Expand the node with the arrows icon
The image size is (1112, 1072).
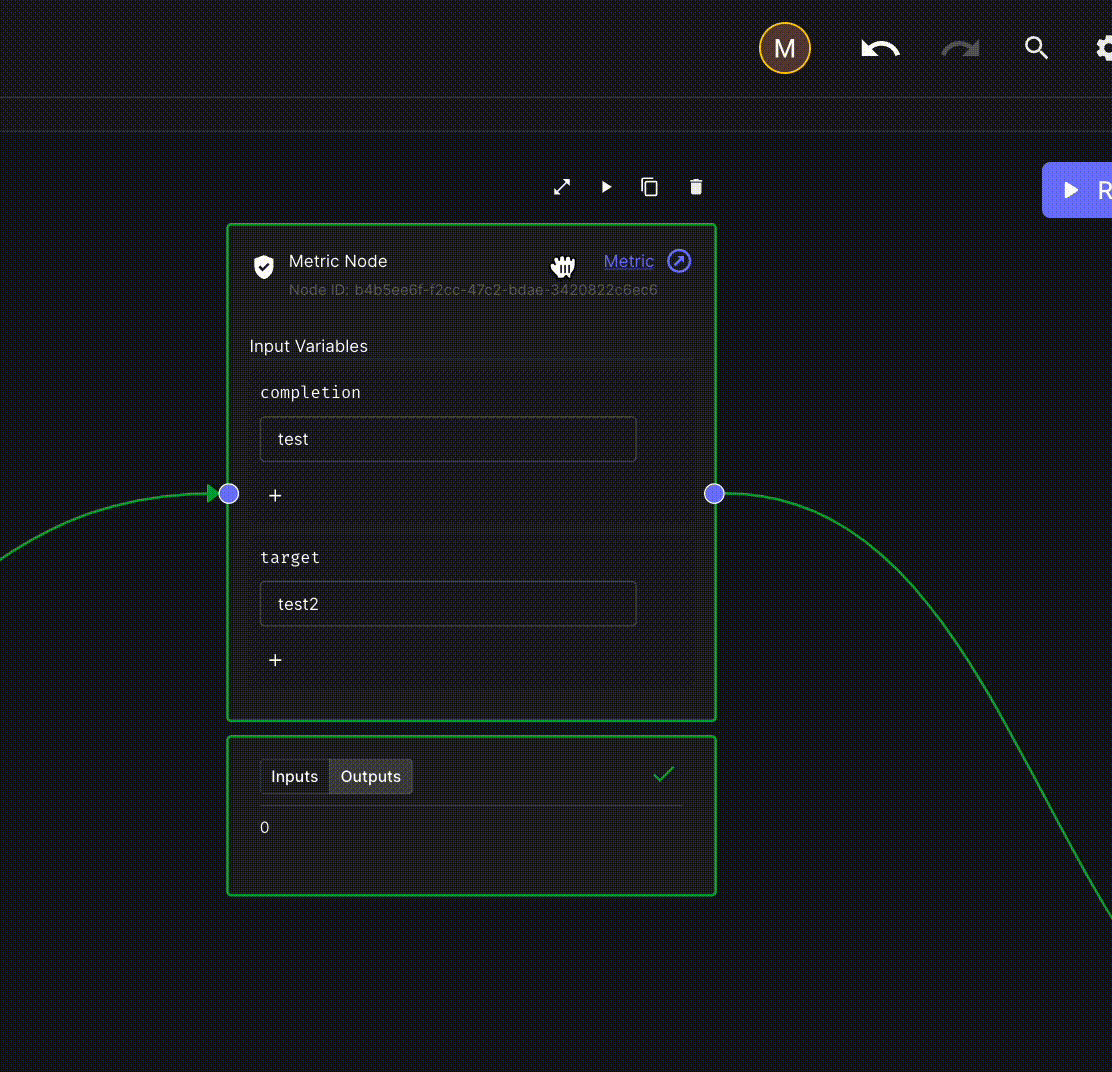tap(562, 187)
